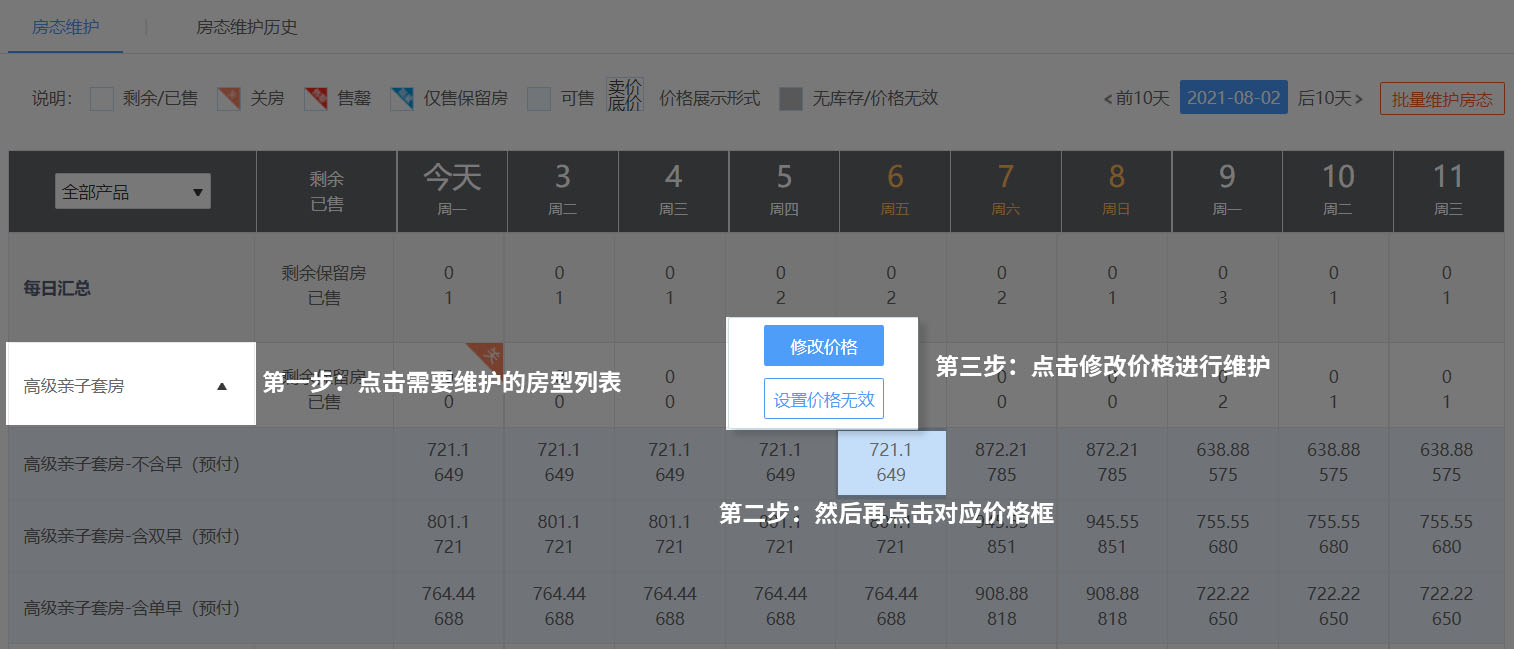Click the orange closed-room corner marker under 今天
The image size is (1514, 649).
[489, 354]
